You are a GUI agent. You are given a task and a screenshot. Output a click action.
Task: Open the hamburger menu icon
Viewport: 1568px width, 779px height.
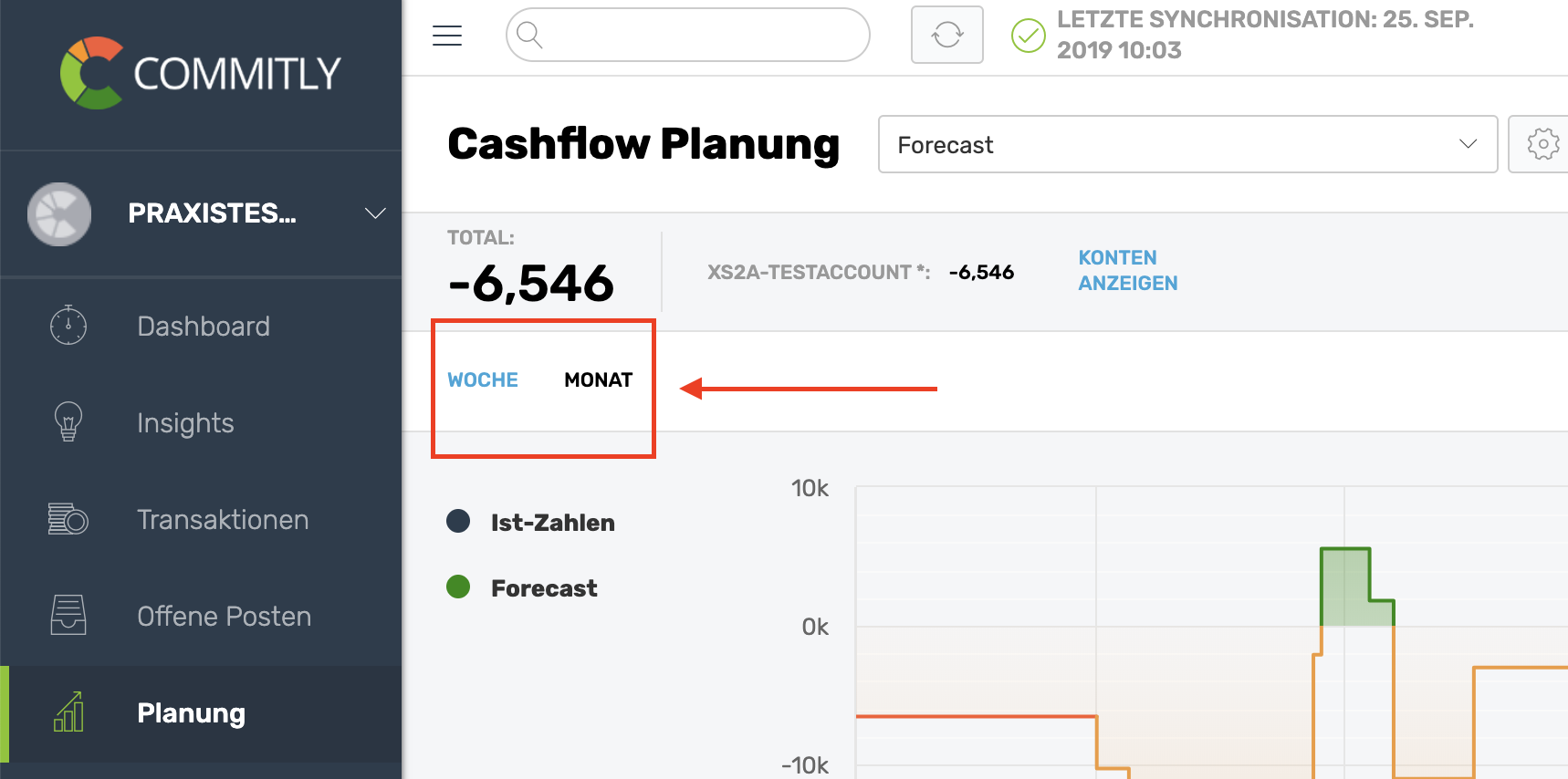[x=447, y=36]
